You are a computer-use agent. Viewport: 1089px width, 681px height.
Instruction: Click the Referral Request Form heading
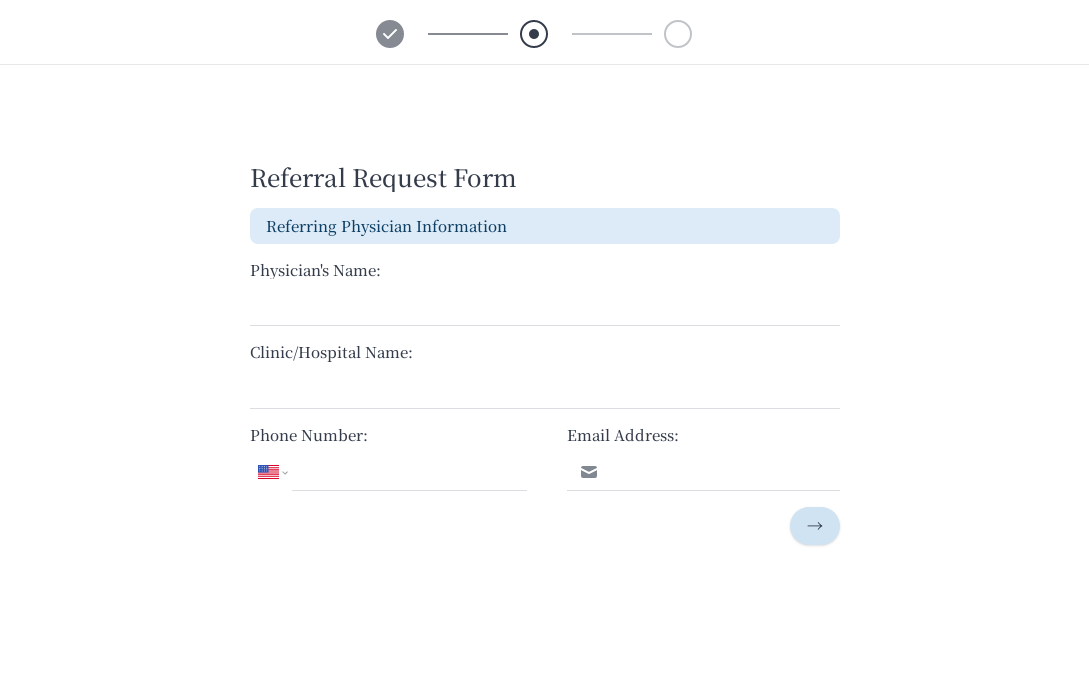tap(383, 178)
